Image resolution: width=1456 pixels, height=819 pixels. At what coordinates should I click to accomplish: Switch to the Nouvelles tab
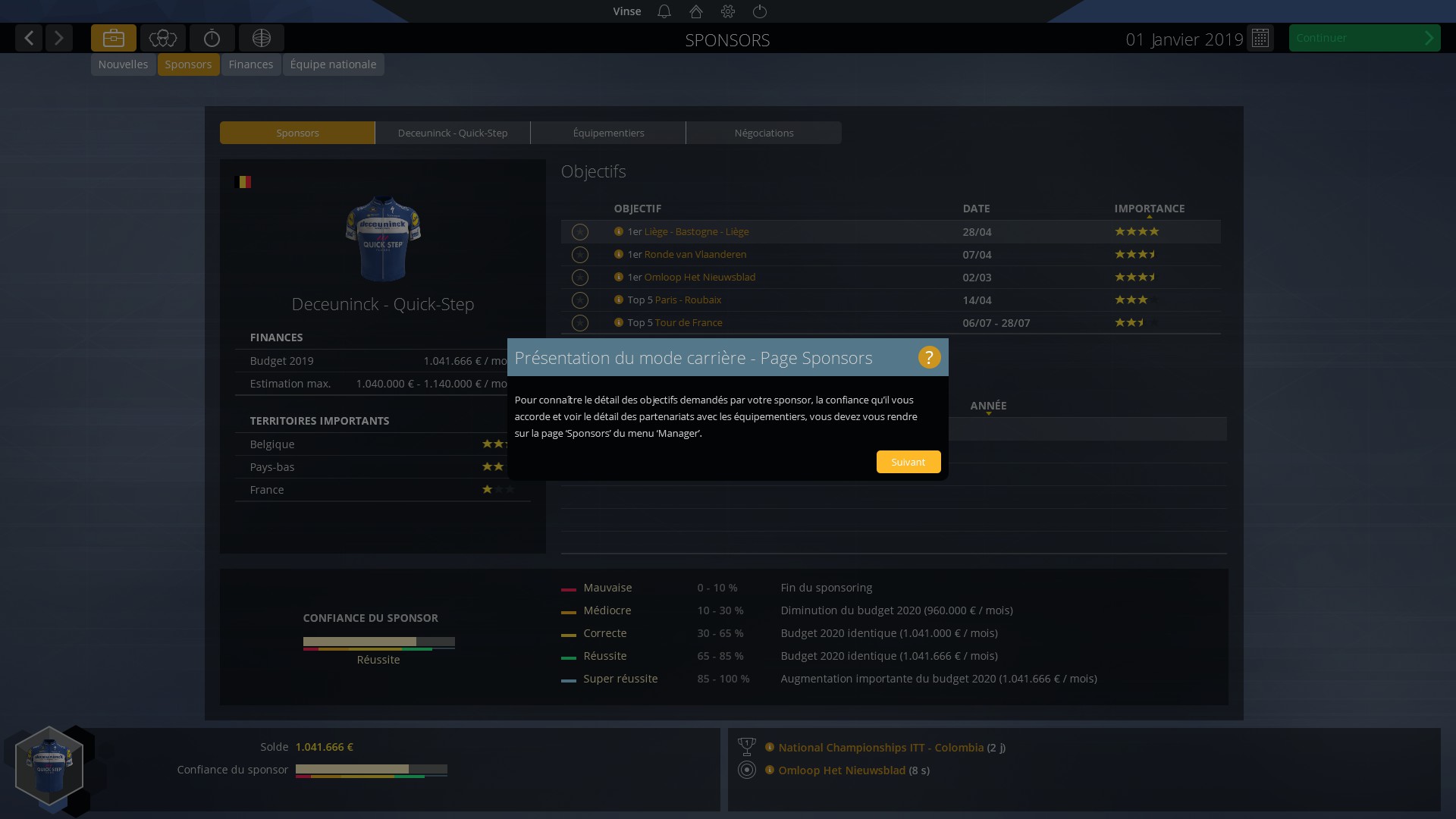point(123,64)
